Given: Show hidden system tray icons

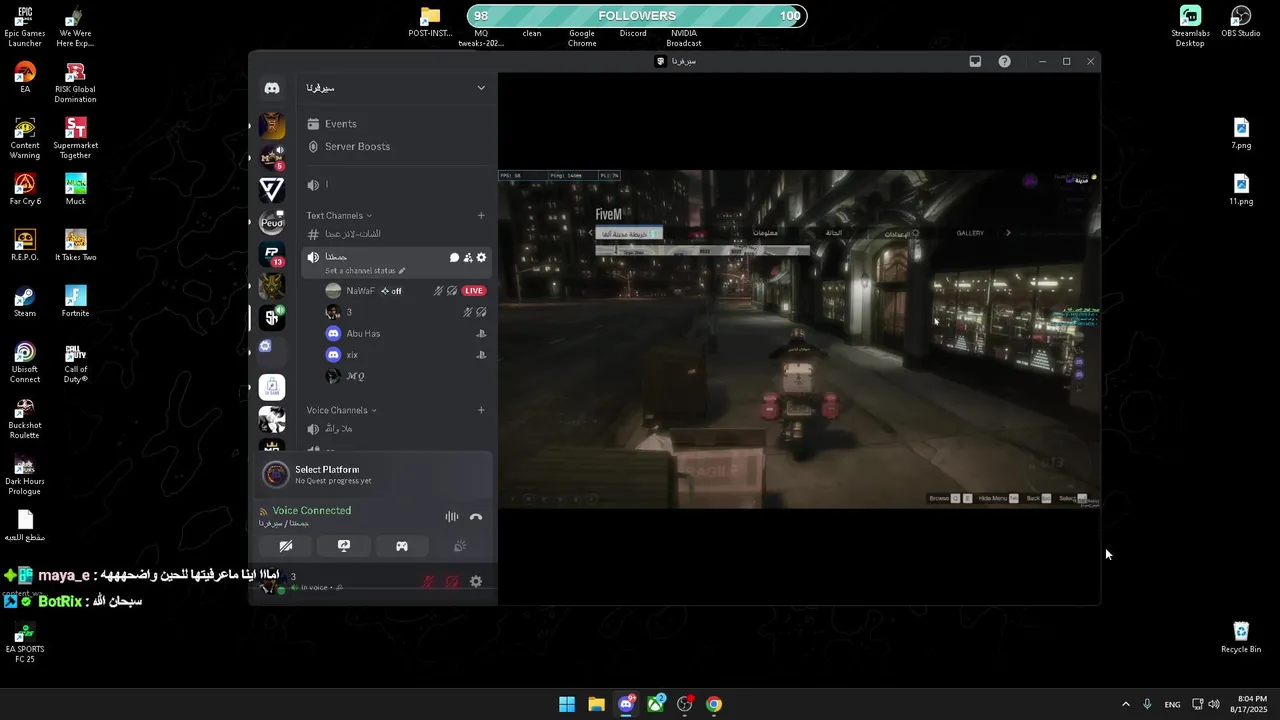Looking at the screenshot, I should pos(1126,704).
